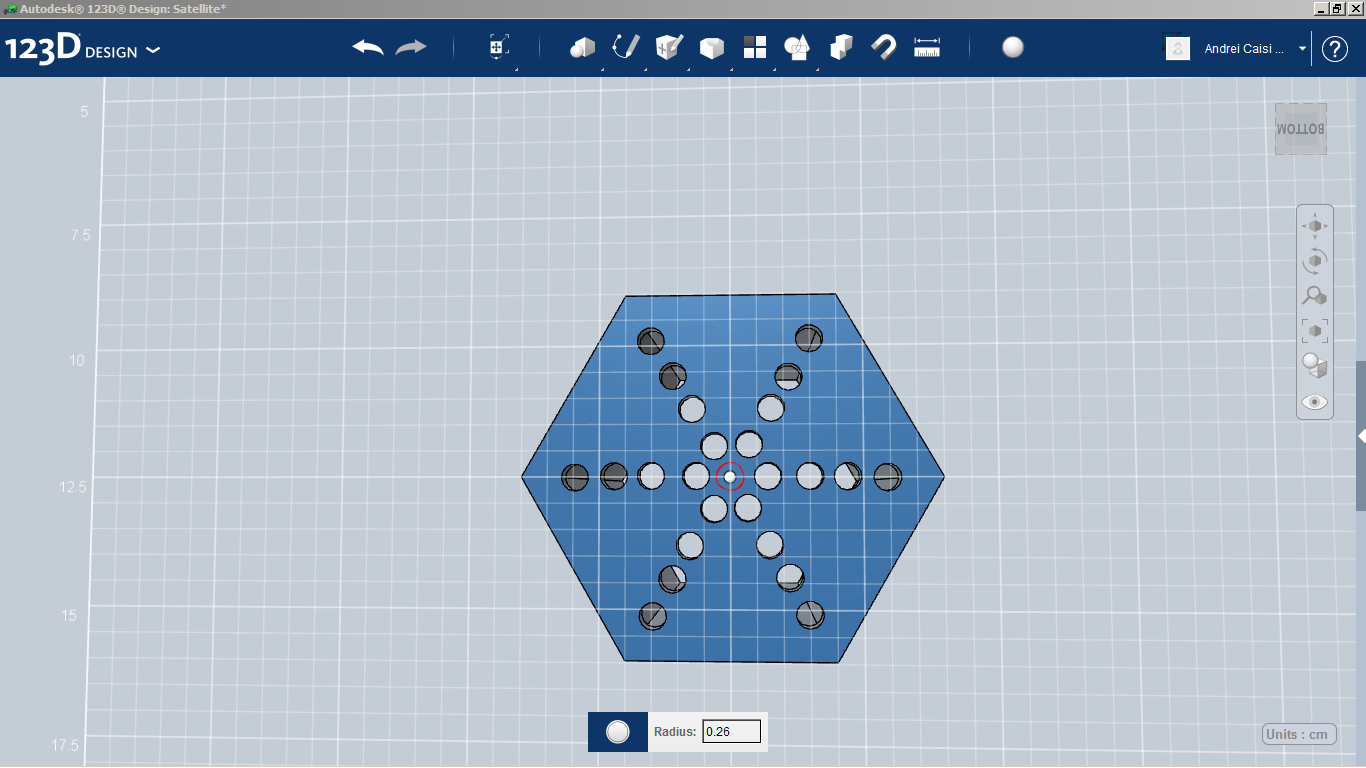The width and height of the screenshot is (1366, 768).
Task: Open the Combine tool
Action: coord(841,47)
